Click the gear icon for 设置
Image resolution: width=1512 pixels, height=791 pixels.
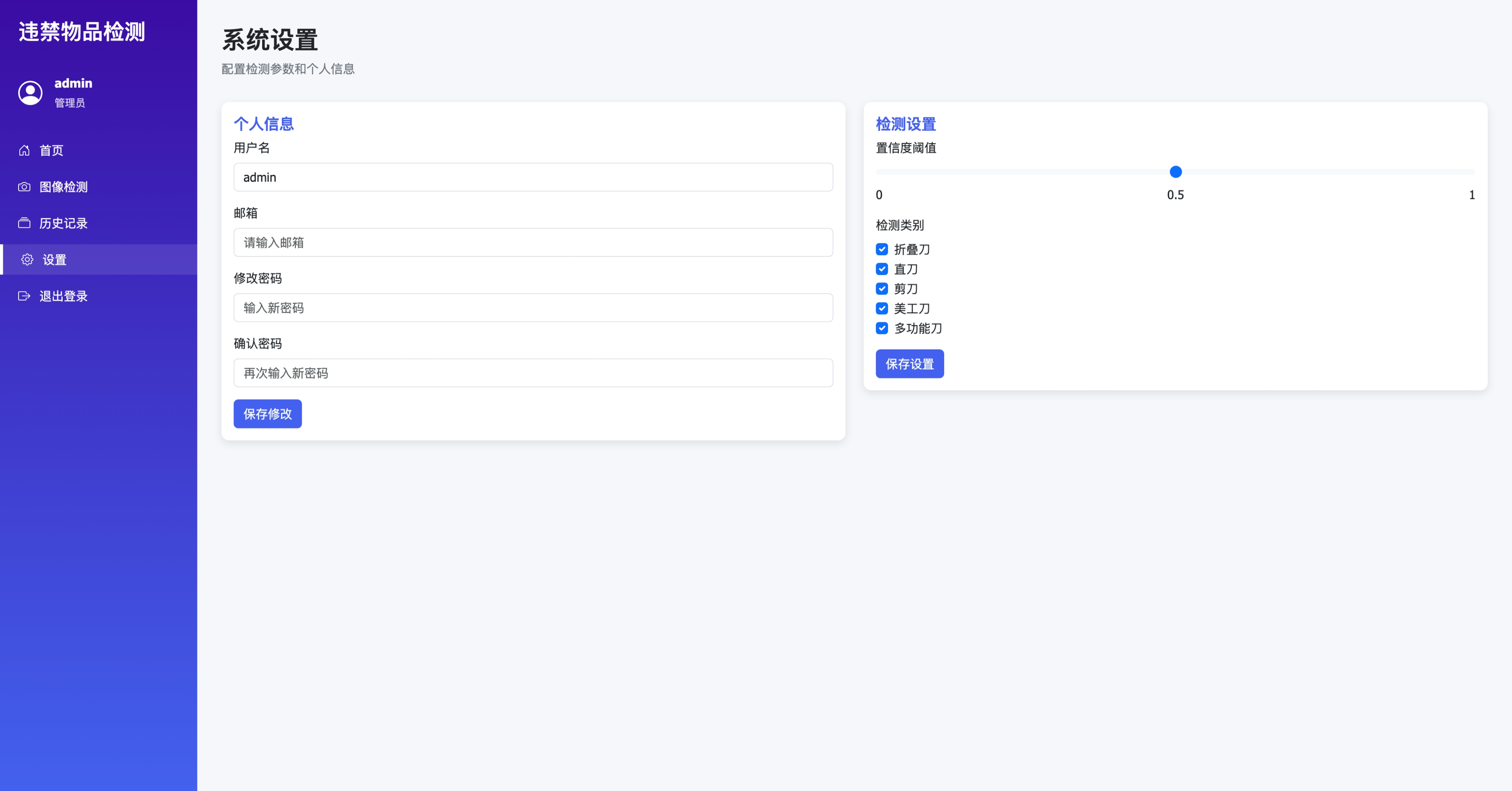point(27,259)
